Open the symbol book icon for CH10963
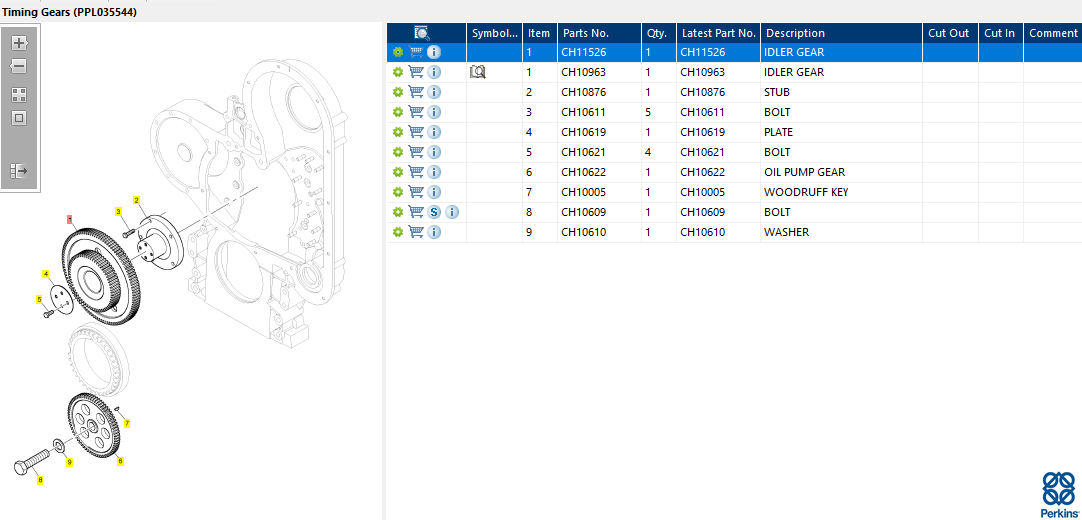 coord(478,72)
